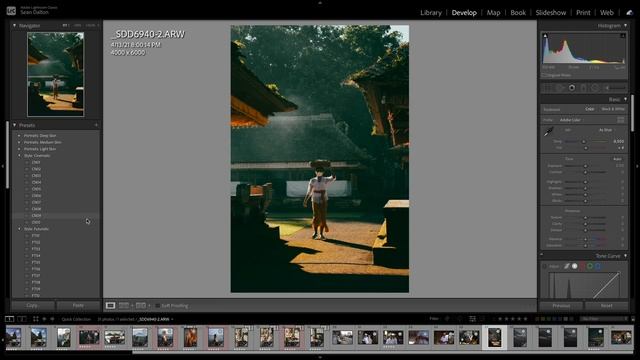Select the white point curve channel

575,266
